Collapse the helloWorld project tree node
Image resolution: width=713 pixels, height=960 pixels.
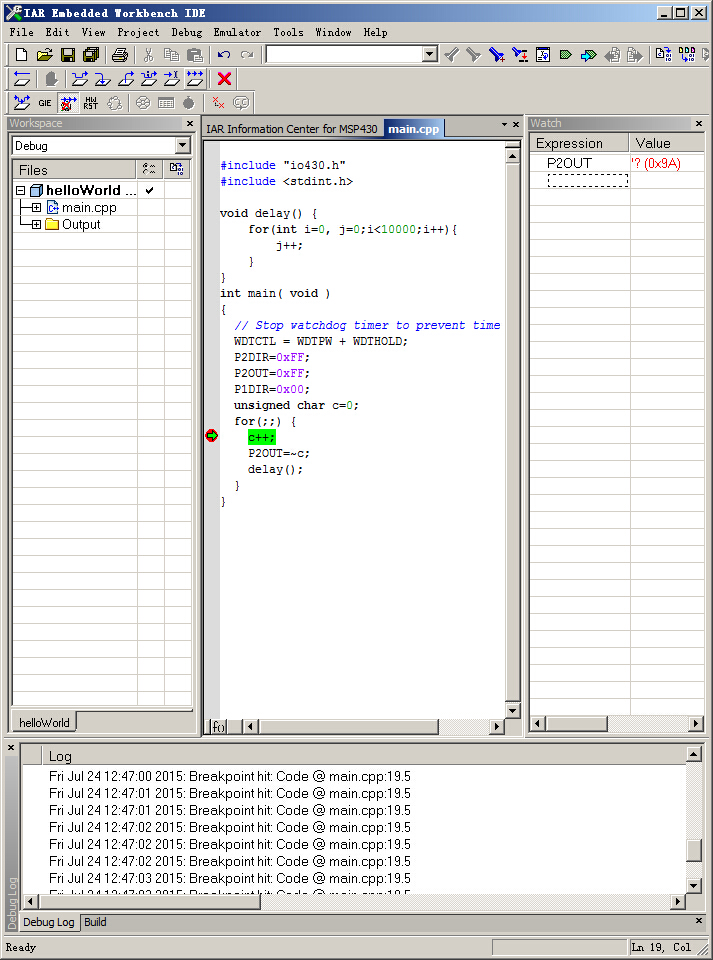click(21, 190)
